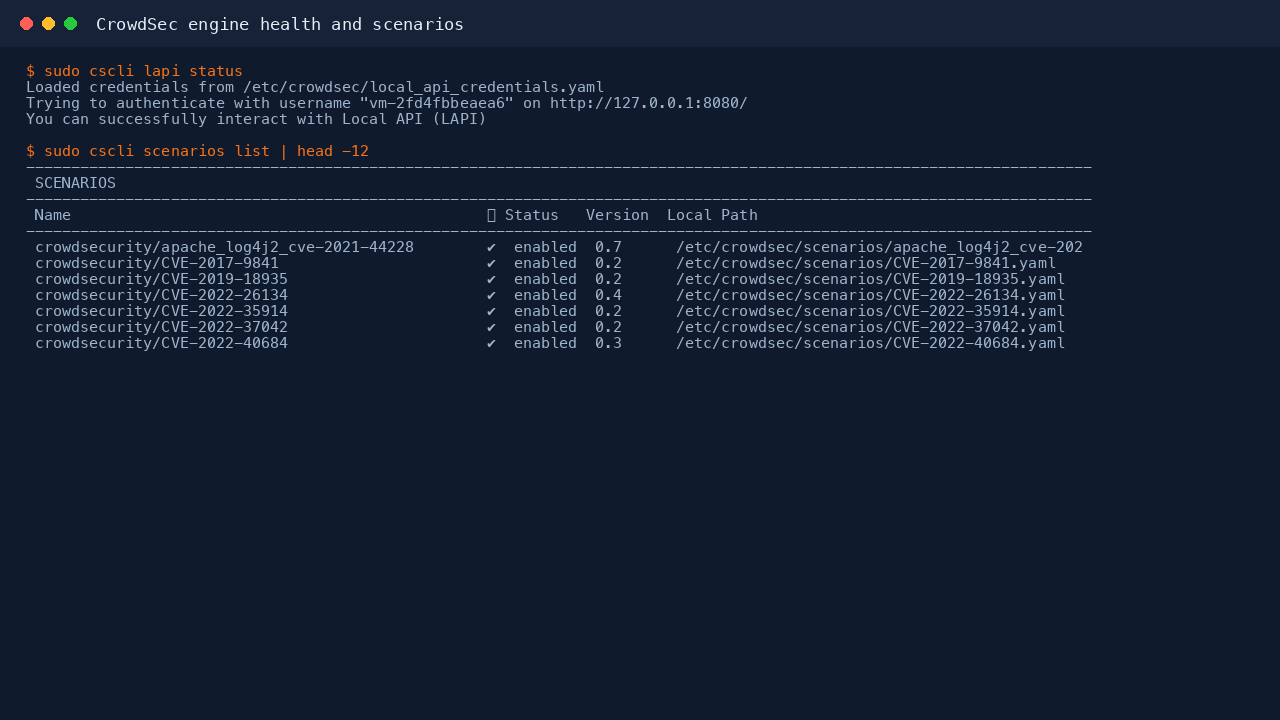This screenshot has width=1280, height=720.
Task: Click the path /etc/crowdsec/scenarios/CVE-2022-40684.yaml
Action: click(870, 343)
